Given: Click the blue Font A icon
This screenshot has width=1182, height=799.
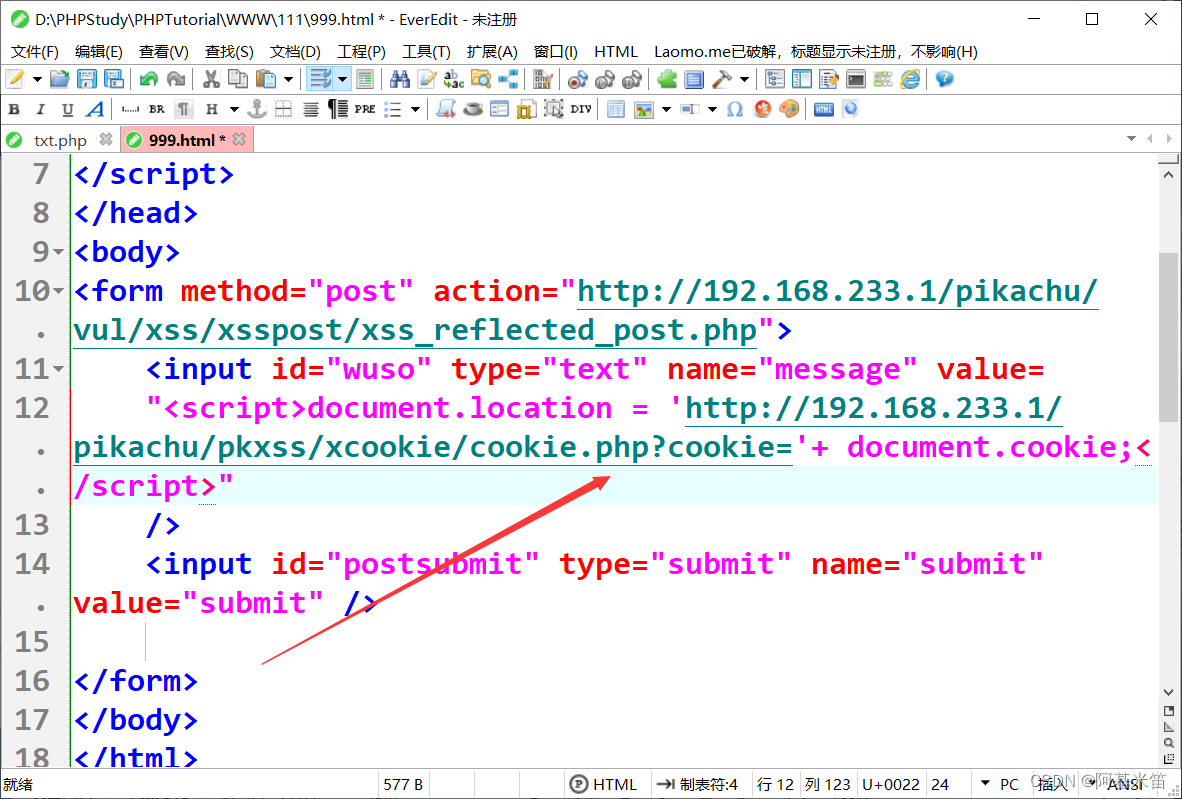Looking at the screenshot, I should click(x=95, y=110).
